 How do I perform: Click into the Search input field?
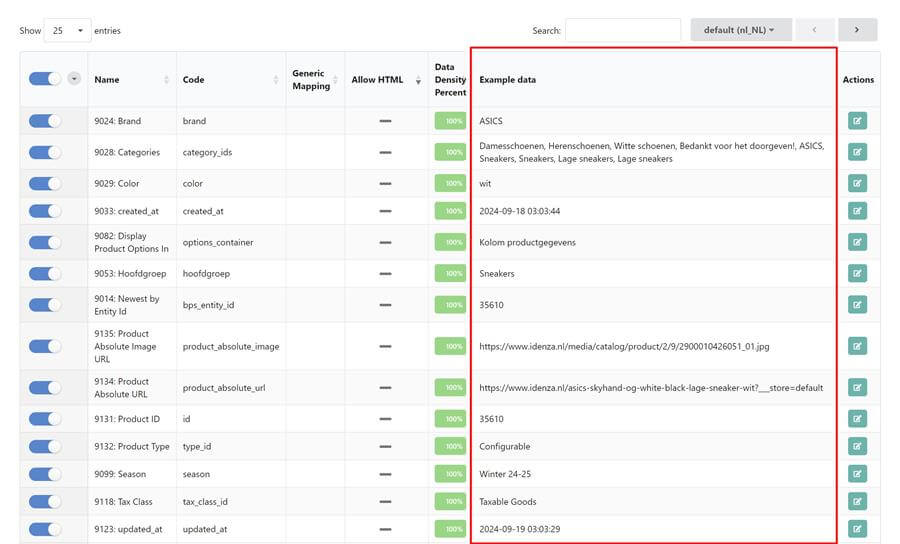pyautogui.click(x=622, y=31)
